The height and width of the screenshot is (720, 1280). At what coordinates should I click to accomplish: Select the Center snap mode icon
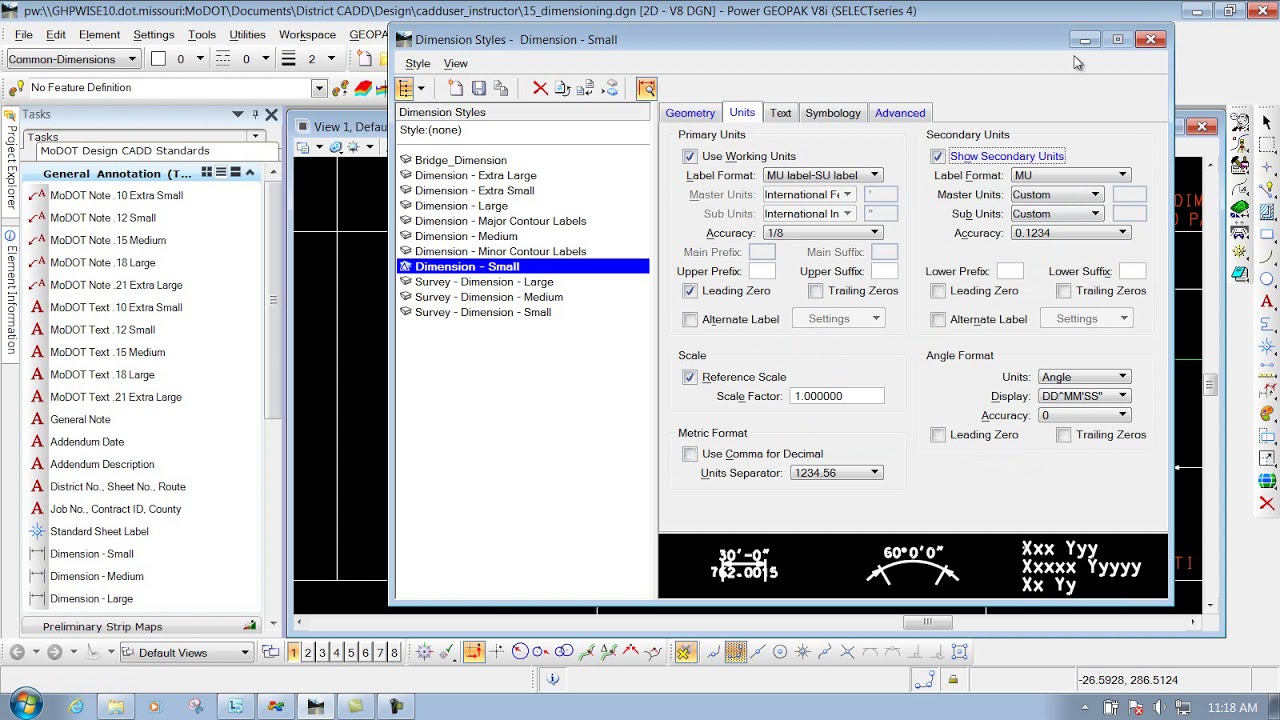[x=781, y=653]
